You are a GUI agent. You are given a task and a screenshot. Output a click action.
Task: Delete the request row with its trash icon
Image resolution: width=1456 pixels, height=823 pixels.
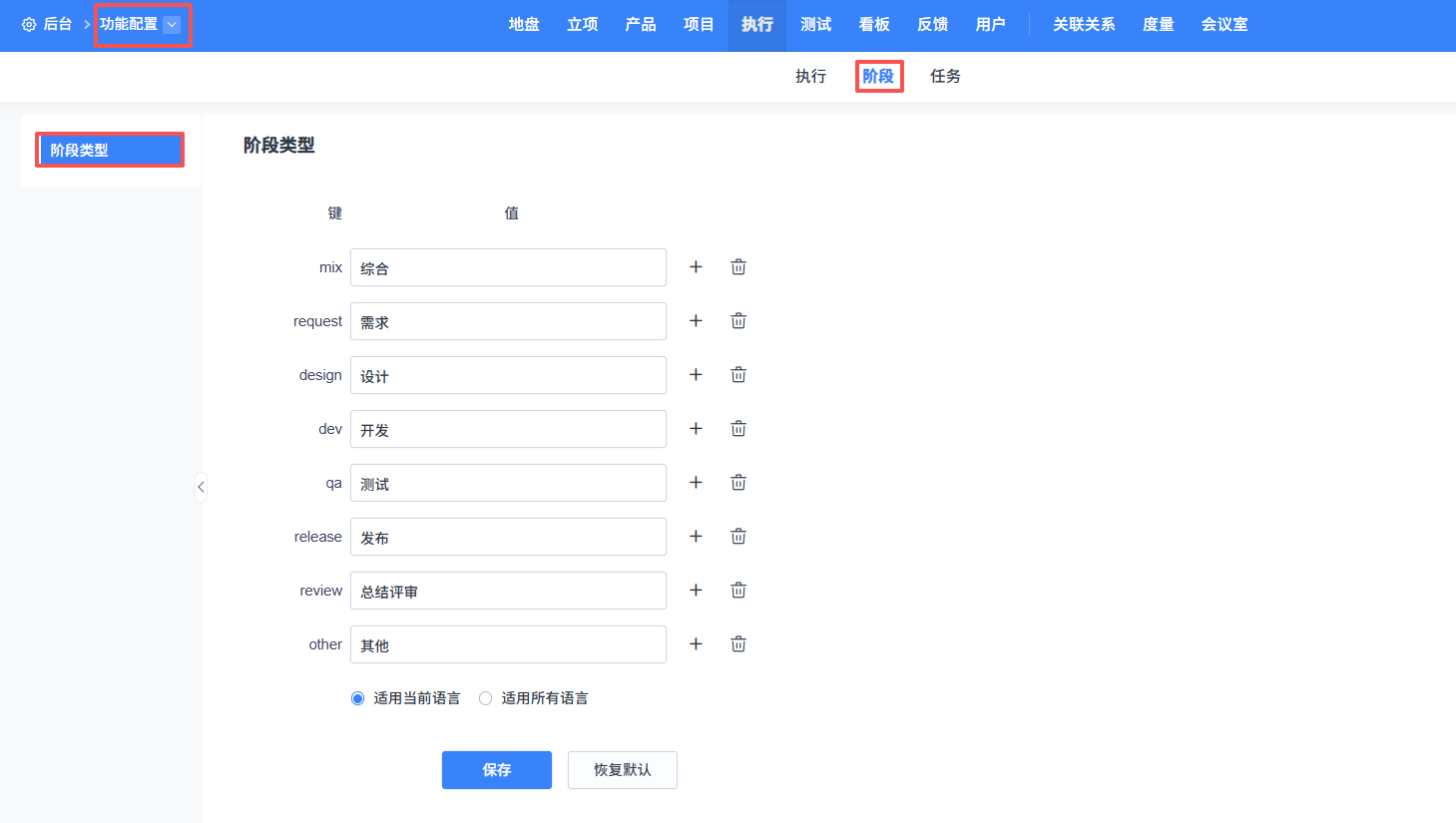[x=738, y=321]
